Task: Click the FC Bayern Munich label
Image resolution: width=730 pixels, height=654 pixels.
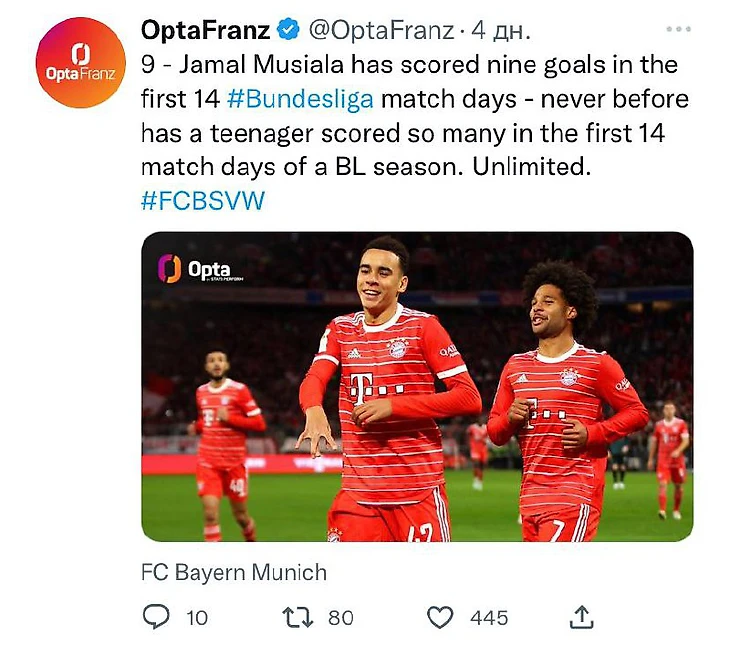Action: coord(234,573)
